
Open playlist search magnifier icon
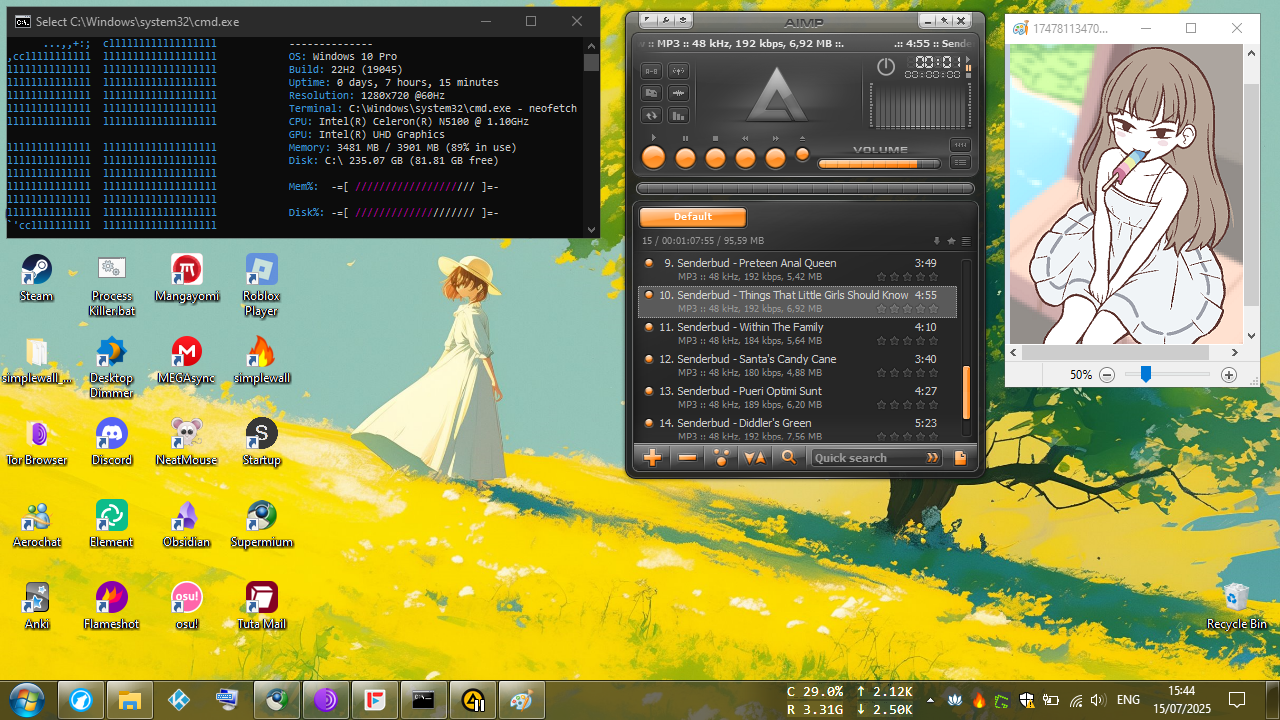click(x=789, y=457)
